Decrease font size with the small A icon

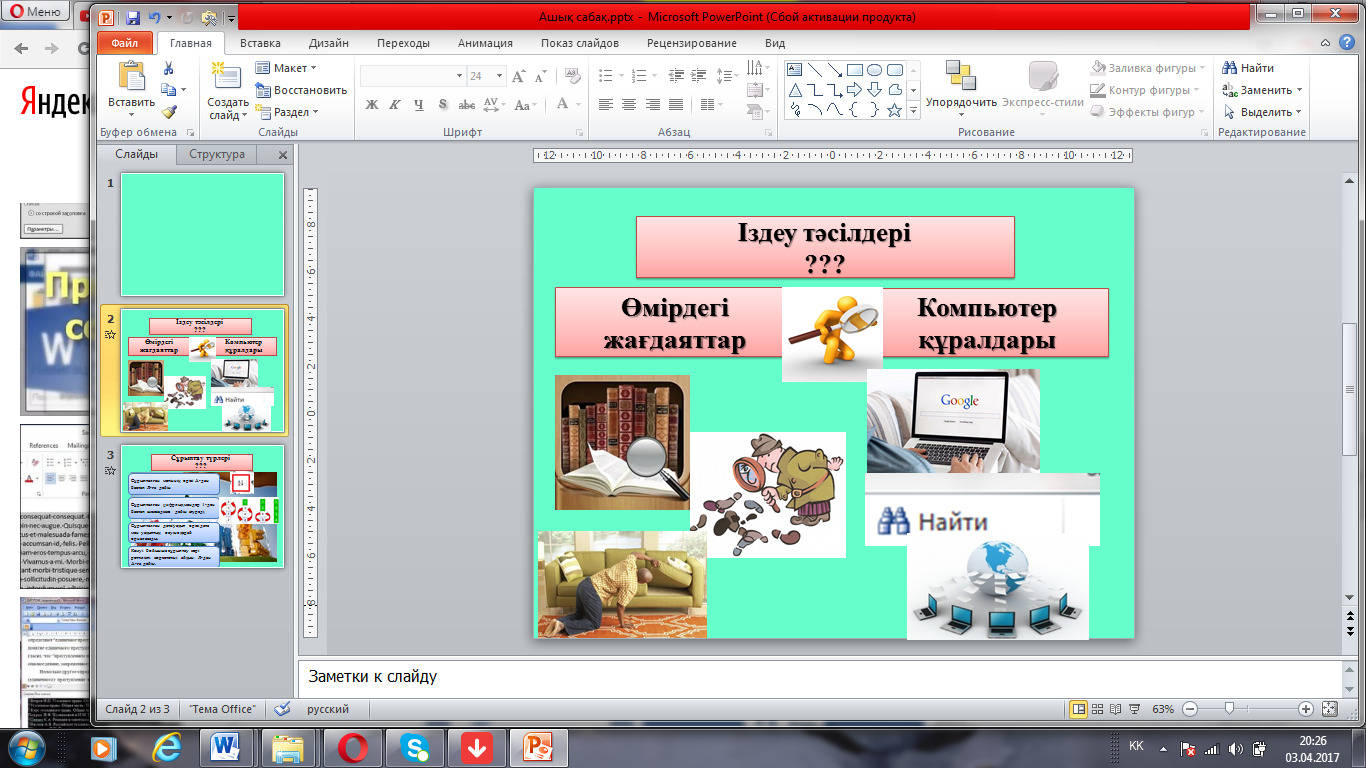[x=542, y=76]
